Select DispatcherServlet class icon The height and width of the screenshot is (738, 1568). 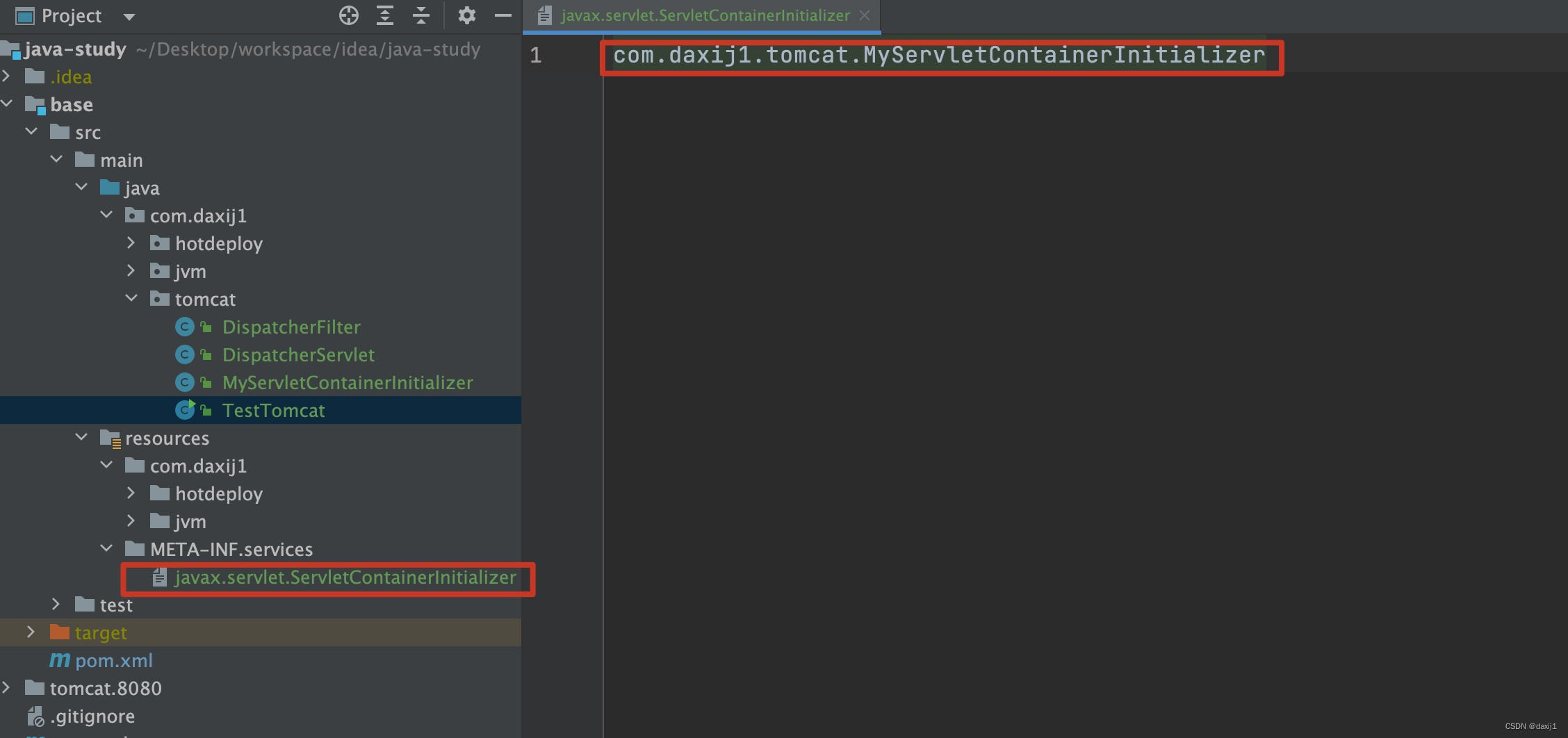click(185, 354)
